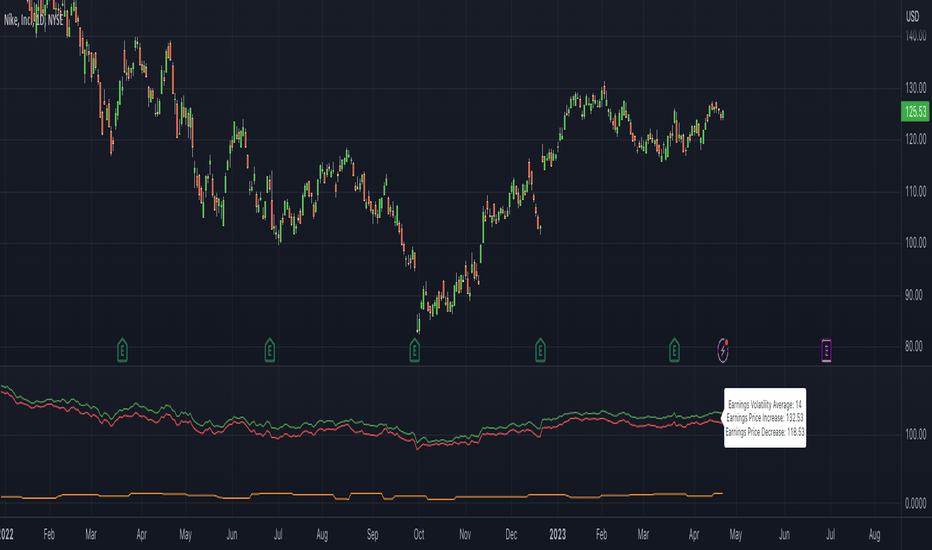Open the purple lightning news icon
The width and height of the screenshot is (932, 550).
pyautogui.click(x=723, y=350)
